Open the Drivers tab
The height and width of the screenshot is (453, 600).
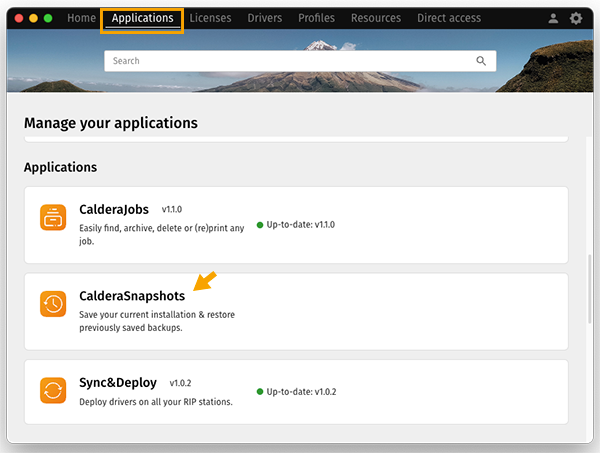tap(265, 18)
